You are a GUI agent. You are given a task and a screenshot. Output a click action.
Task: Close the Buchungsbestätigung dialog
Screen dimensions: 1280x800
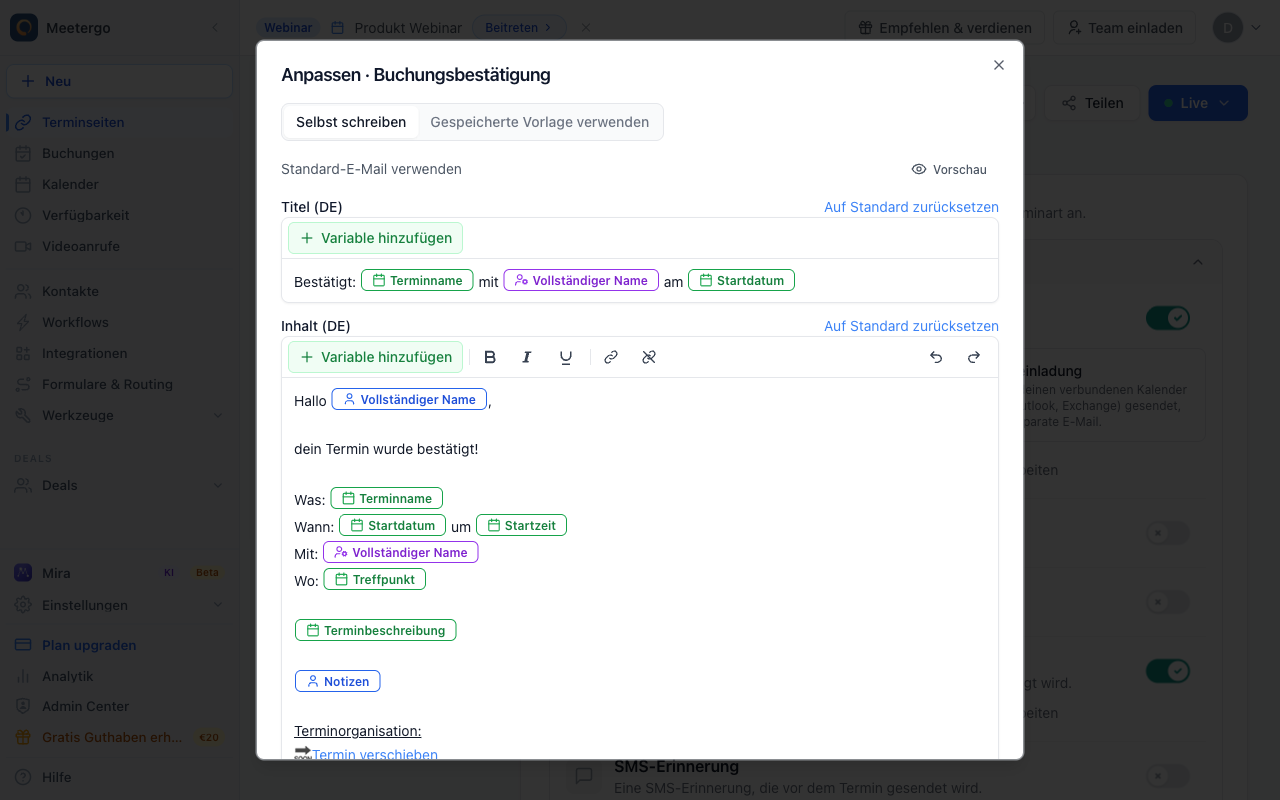998,65
